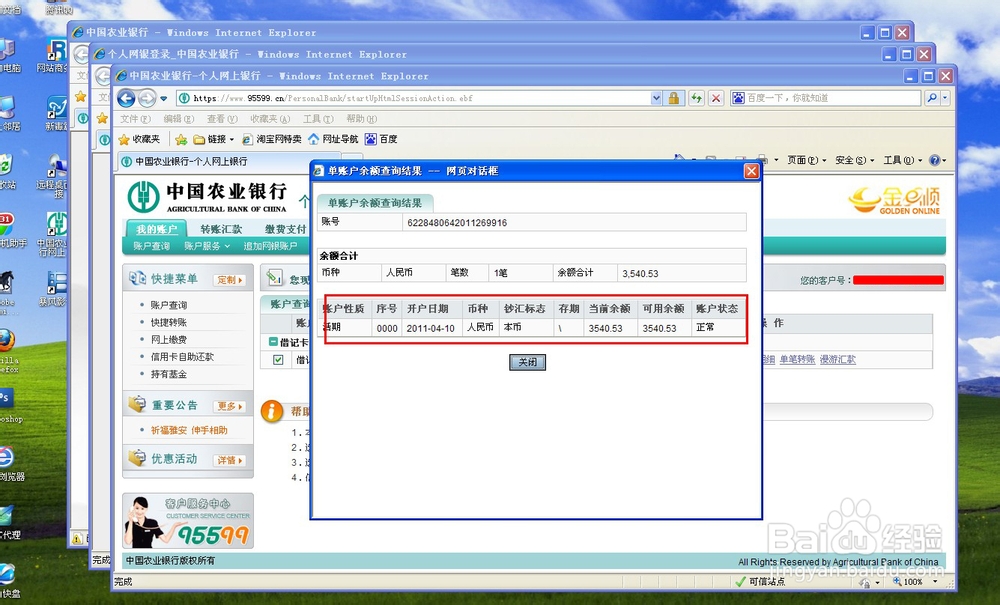Click 网上缴费 in quick menu

click(x=169, y=340)
